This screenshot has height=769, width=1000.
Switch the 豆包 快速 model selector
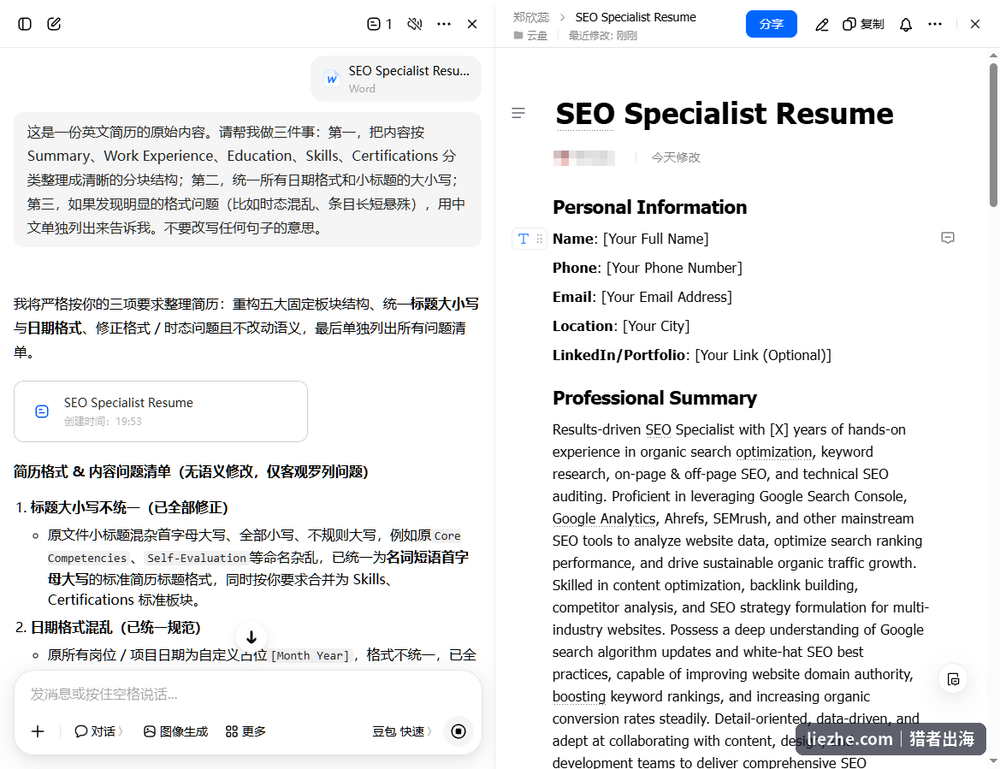point(402,731)
